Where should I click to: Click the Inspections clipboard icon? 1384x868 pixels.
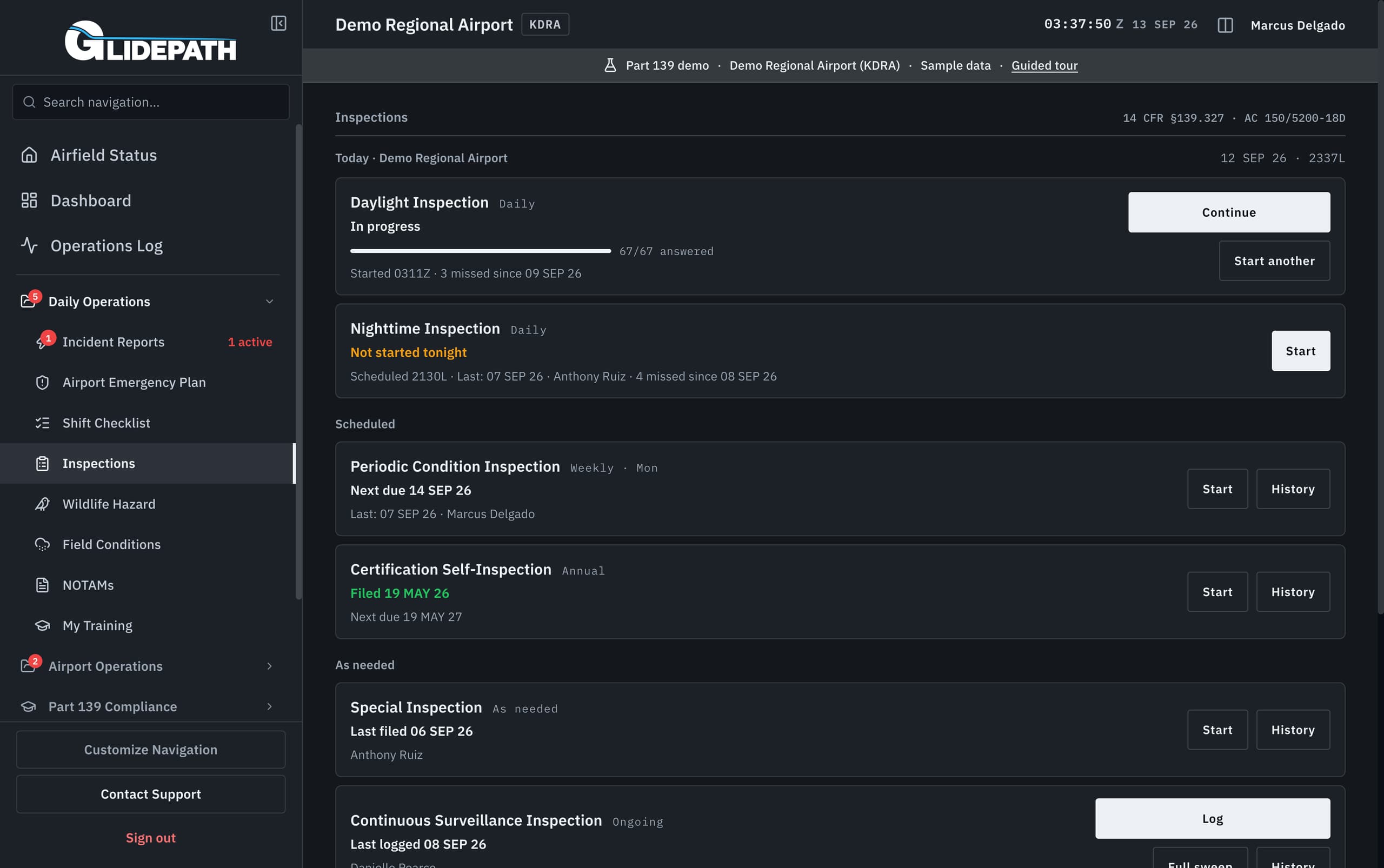point(43,463)
